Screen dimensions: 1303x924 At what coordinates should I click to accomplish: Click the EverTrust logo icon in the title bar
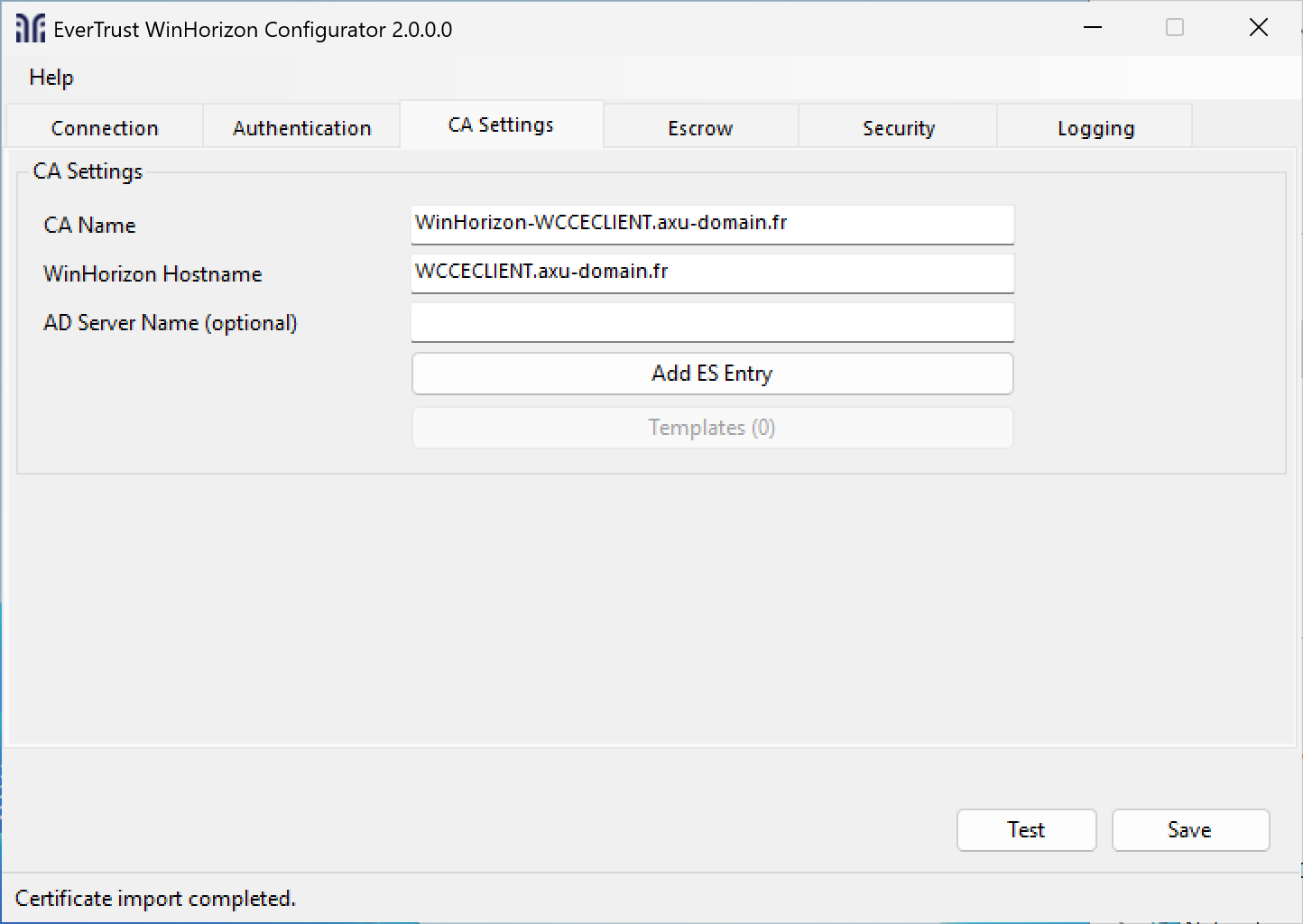30,27
